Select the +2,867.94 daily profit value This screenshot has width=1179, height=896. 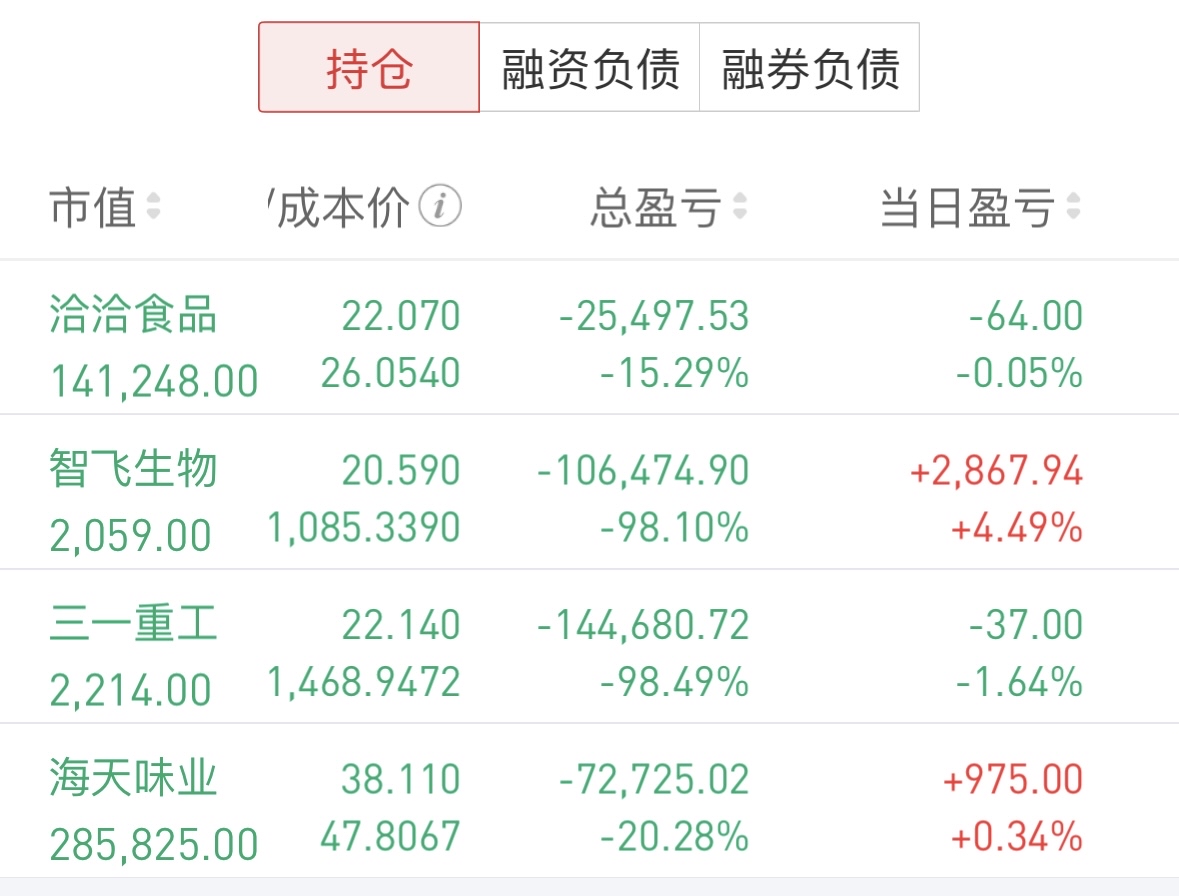pos(996,471)
